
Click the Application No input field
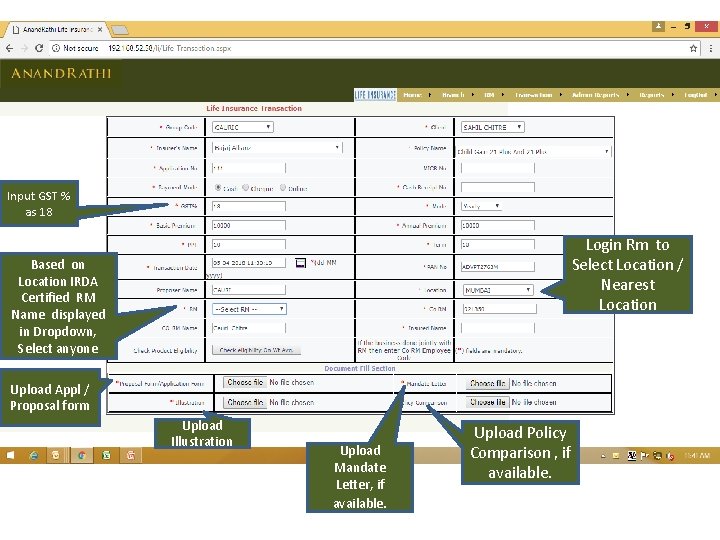pyautogui.click(x=249, y=169)
